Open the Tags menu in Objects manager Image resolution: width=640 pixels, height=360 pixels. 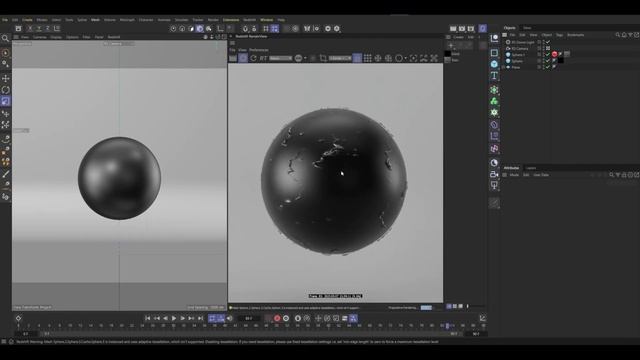pyautogui.click(x=560, y=35)
